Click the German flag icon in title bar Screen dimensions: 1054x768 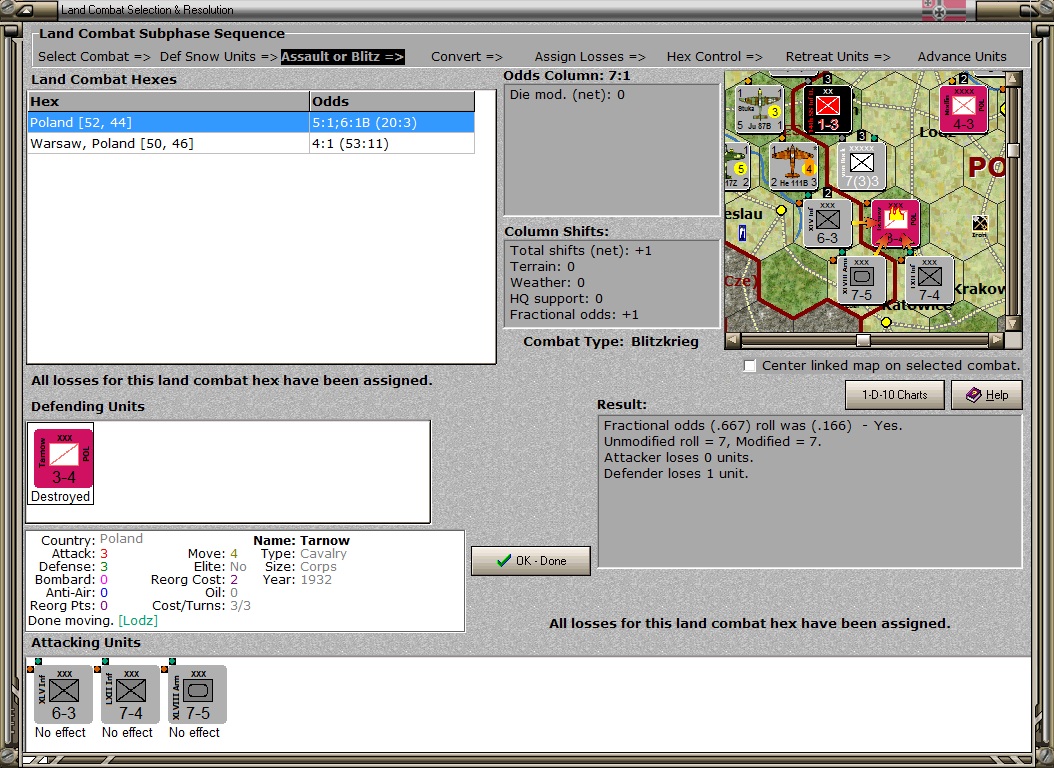[x=944, y=10]
